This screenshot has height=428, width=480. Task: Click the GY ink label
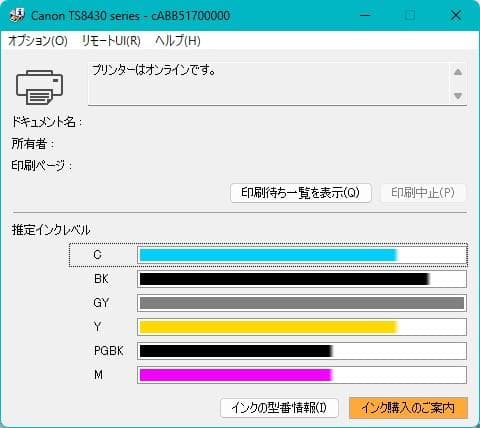101,303
